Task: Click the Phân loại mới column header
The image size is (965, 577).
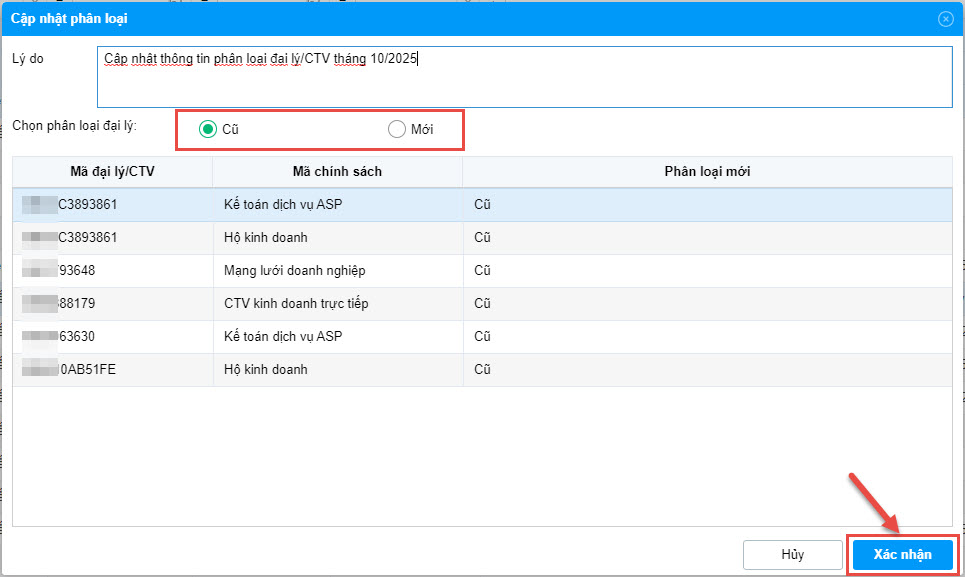Action: pos(707,171)
